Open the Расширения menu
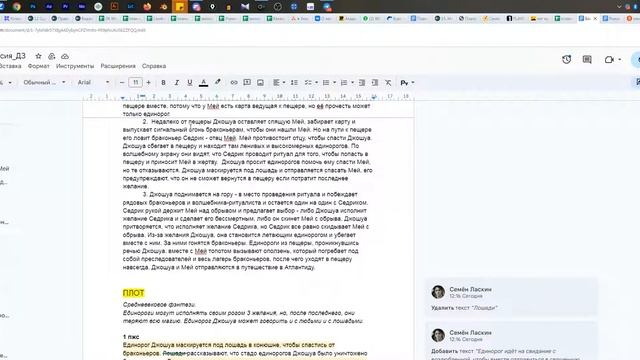 click(118, 66)
